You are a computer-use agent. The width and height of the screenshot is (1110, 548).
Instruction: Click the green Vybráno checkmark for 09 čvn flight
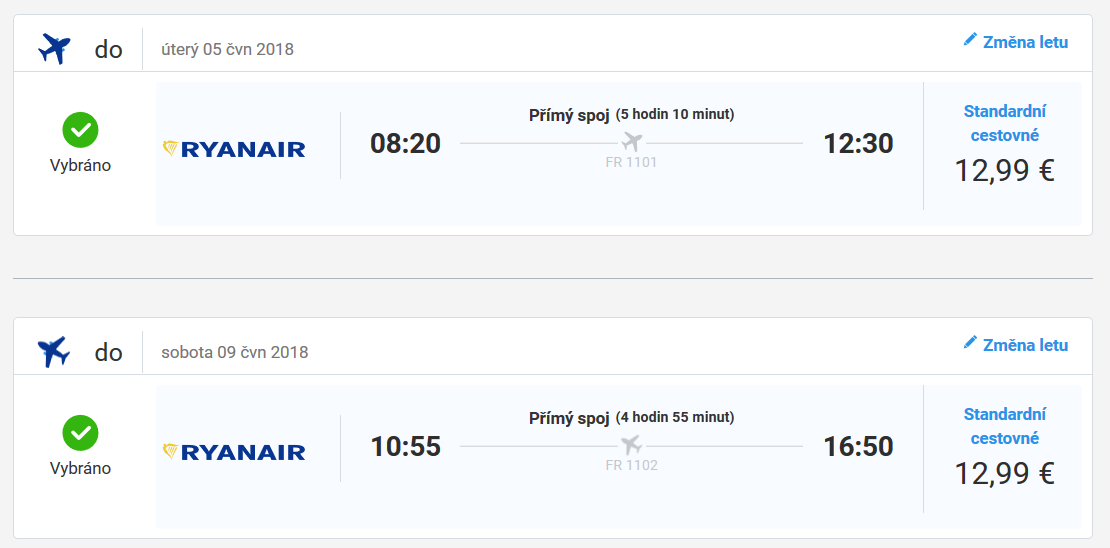(x=80, y=433)
